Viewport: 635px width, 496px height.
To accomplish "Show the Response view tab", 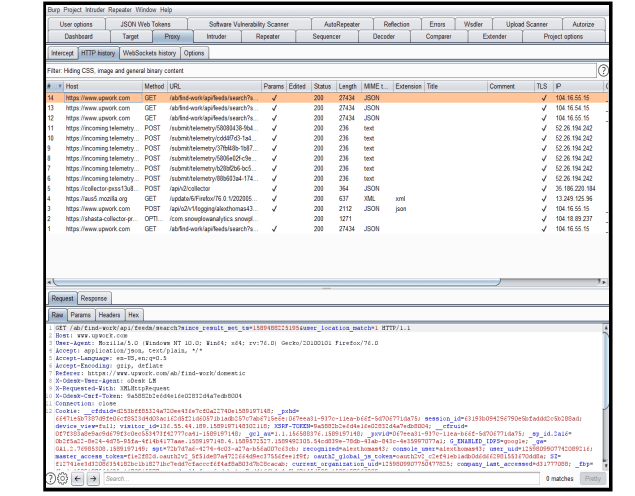I will (x=94, y=298).
